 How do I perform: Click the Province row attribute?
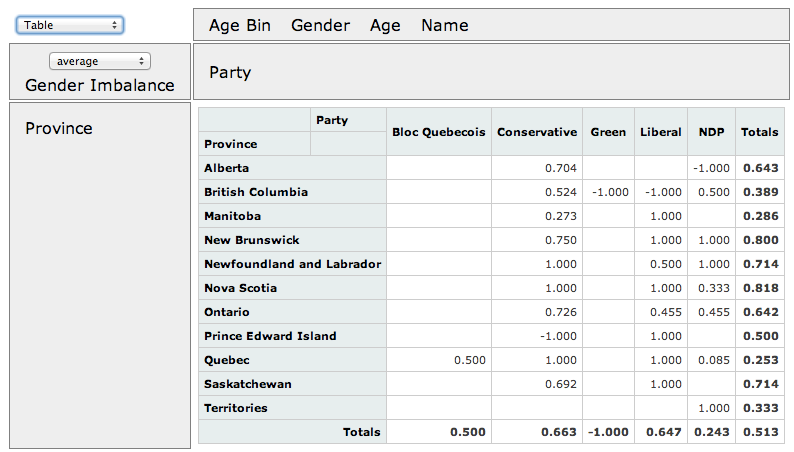(x=59, y=128)
